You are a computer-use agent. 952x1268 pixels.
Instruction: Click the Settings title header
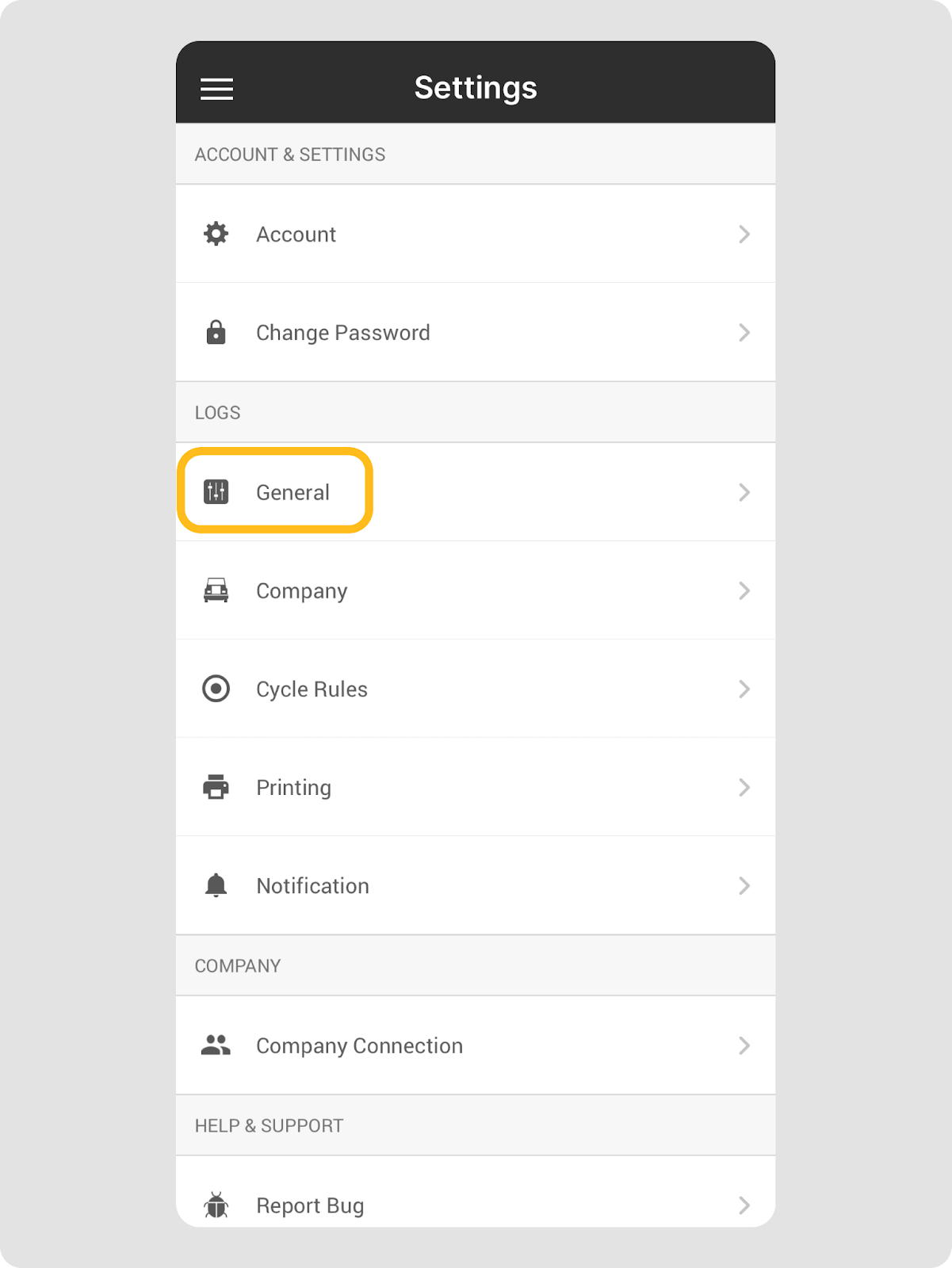coord(476,87)
